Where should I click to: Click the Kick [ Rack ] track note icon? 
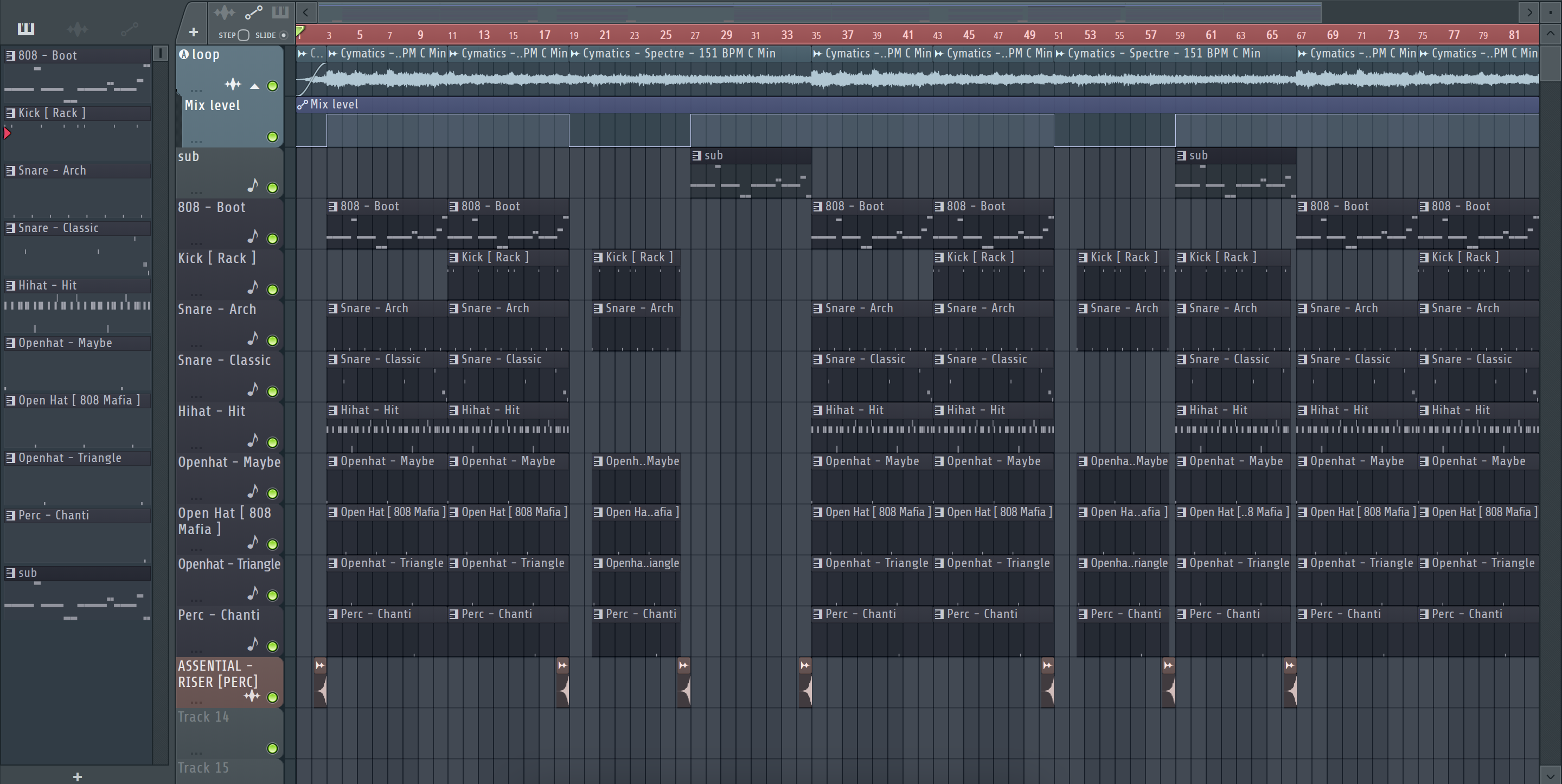click(x=253, y=287)
